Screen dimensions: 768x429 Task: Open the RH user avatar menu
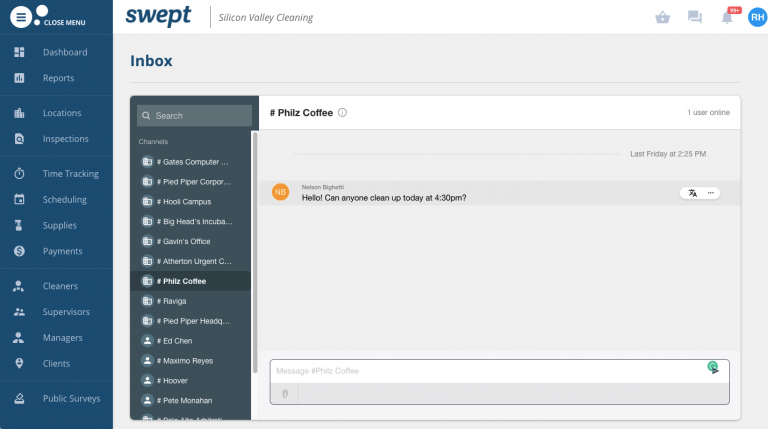(x=757, y=18)
